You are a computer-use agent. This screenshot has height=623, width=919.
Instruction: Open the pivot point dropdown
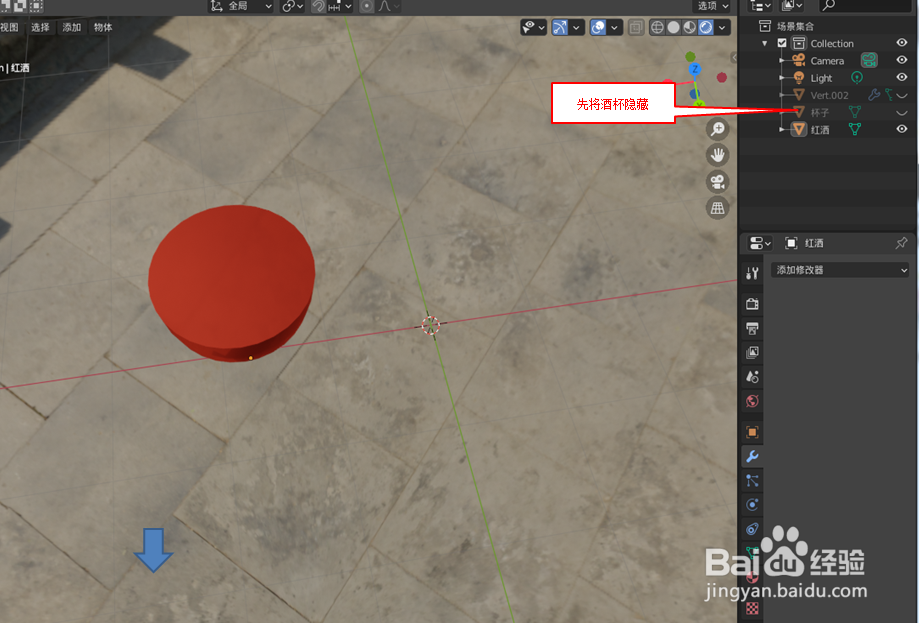(x=292, y=6)
